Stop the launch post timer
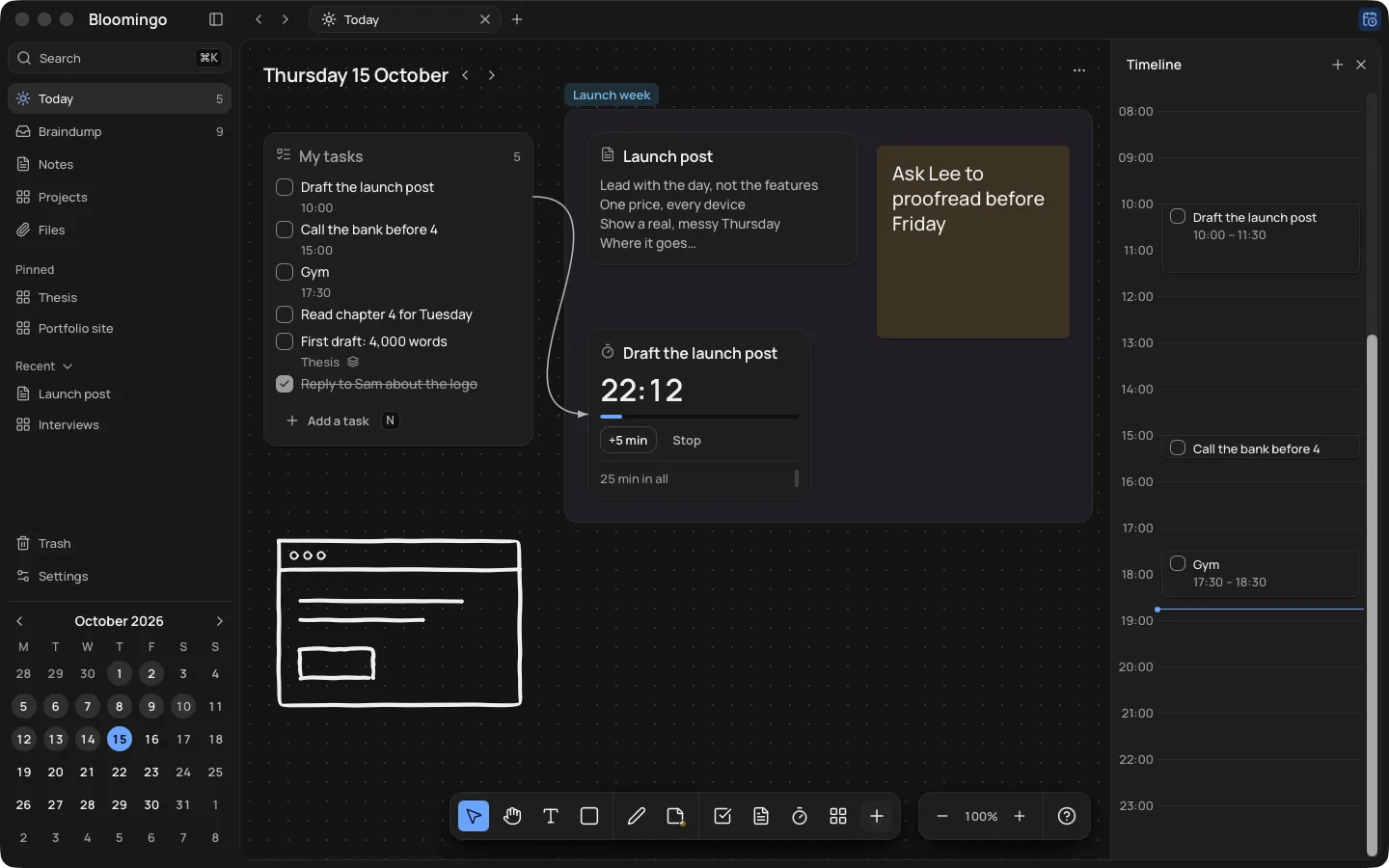The width and height of the screenshot is (1389, 868). [687, 440]
